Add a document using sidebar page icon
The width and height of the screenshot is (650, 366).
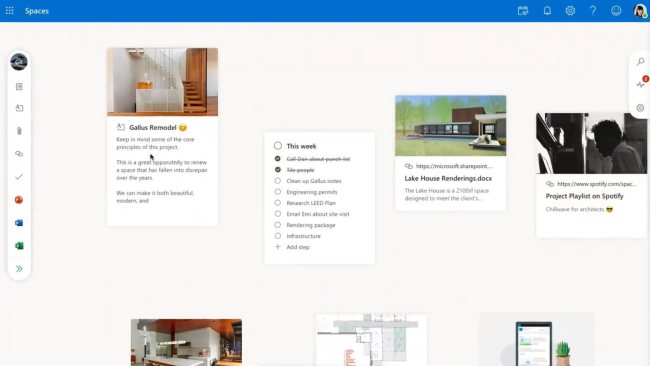(x=19, y=87)
